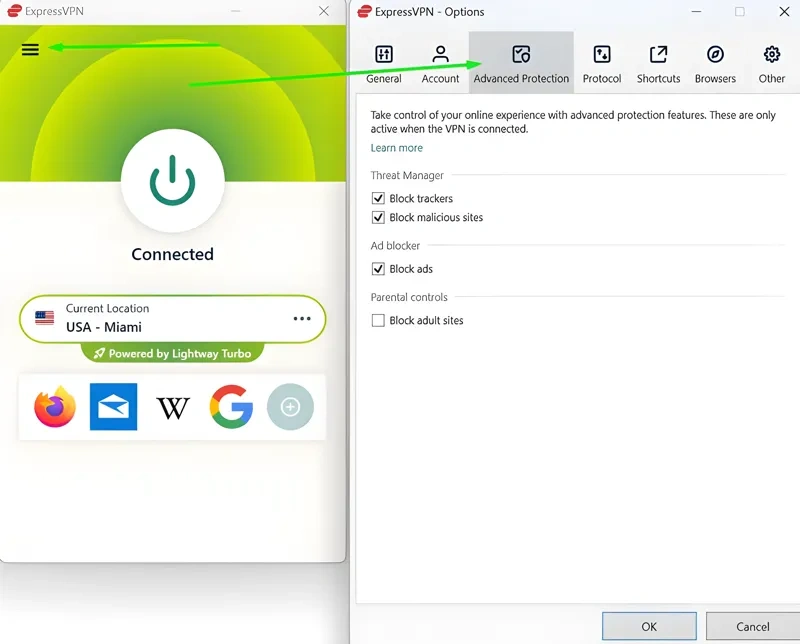This screenshot has height=644, width=800.
Task: Open the Mail shortcut icon
Action: (x=113, y=407)
